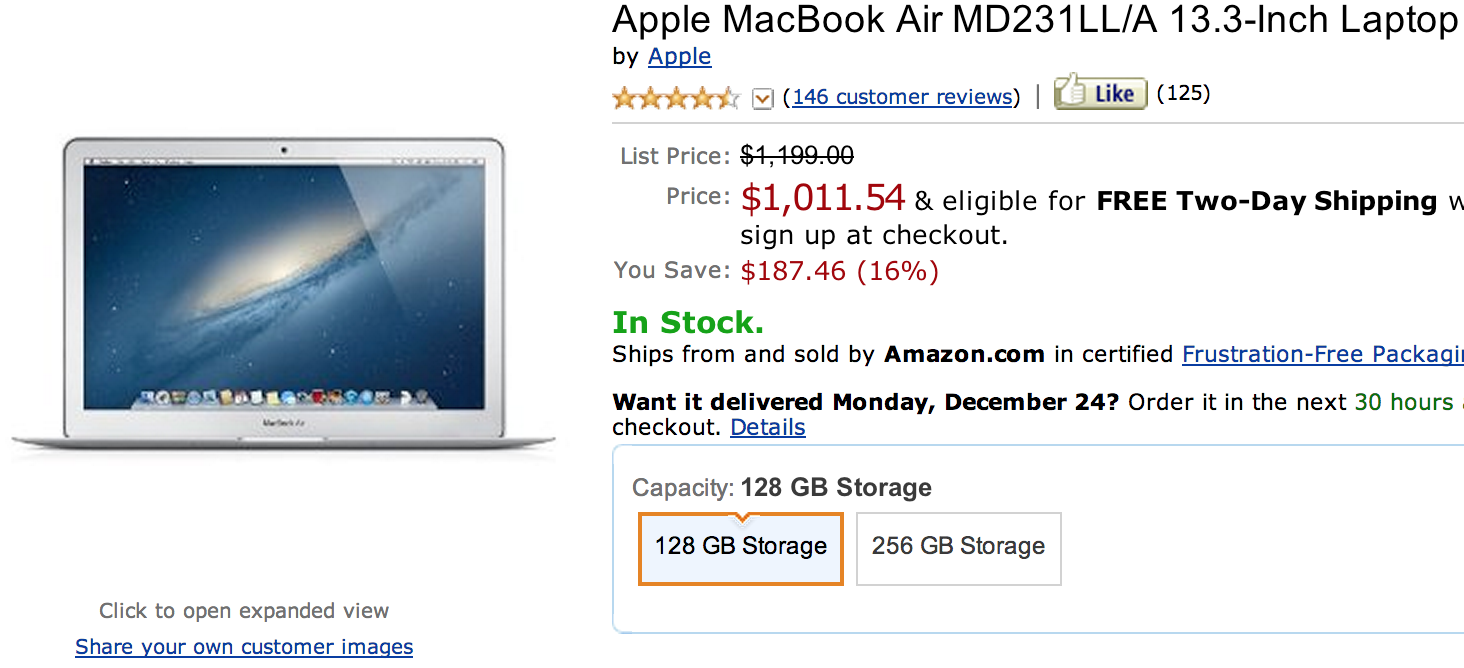
Task: Click the $187.46 (16%) savings amount
Action: pyautogui.click(x=839, y=271)
